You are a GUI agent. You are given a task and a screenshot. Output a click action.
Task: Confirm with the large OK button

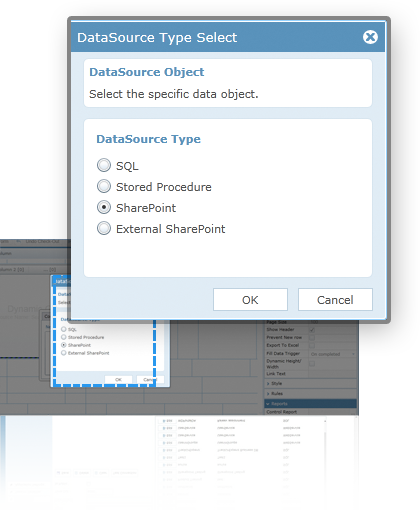pyautogui.click(x=250, y=300)
